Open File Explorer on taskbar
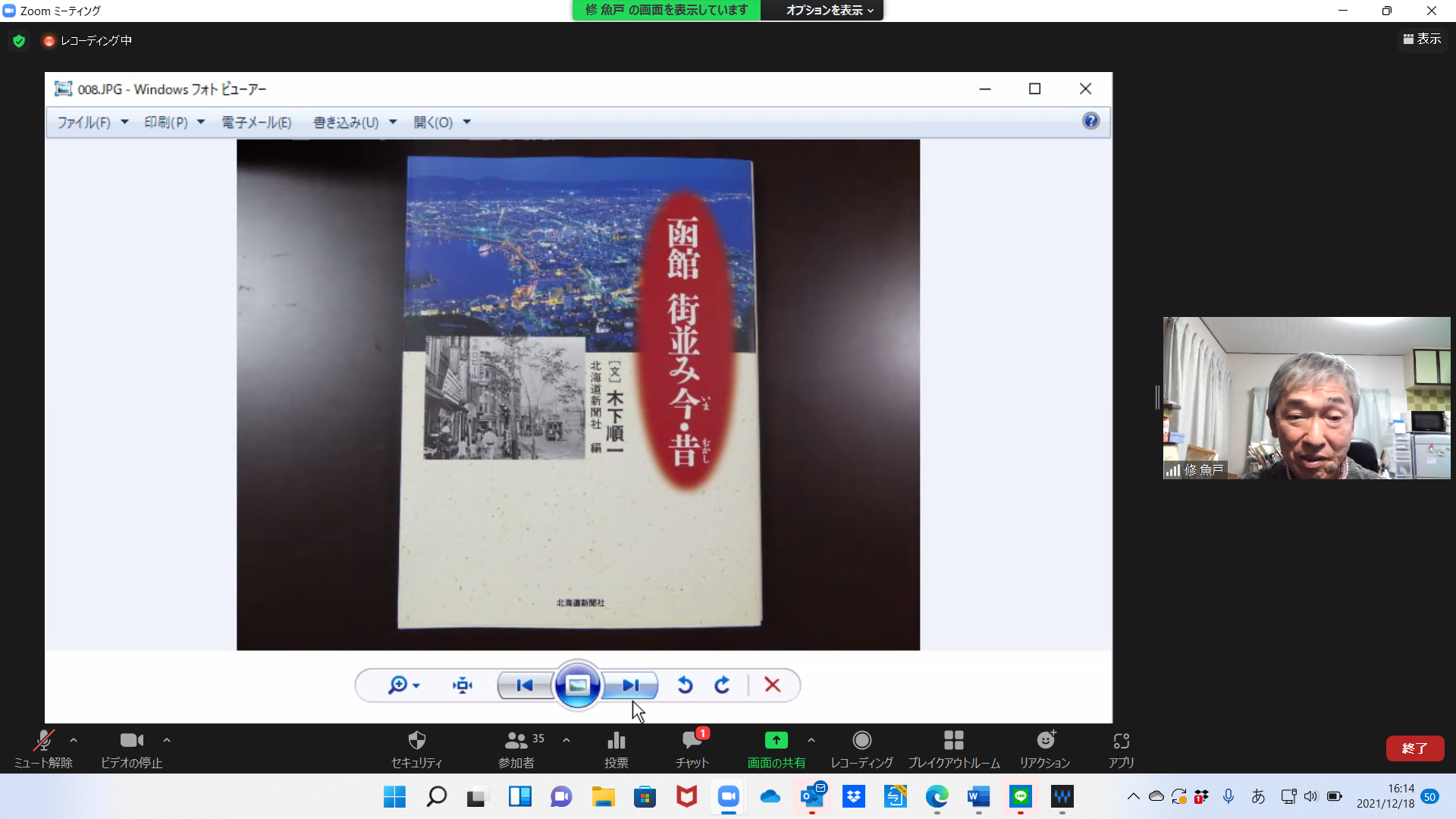Viewport: 1456px width, 819px height. coord(604,797)
